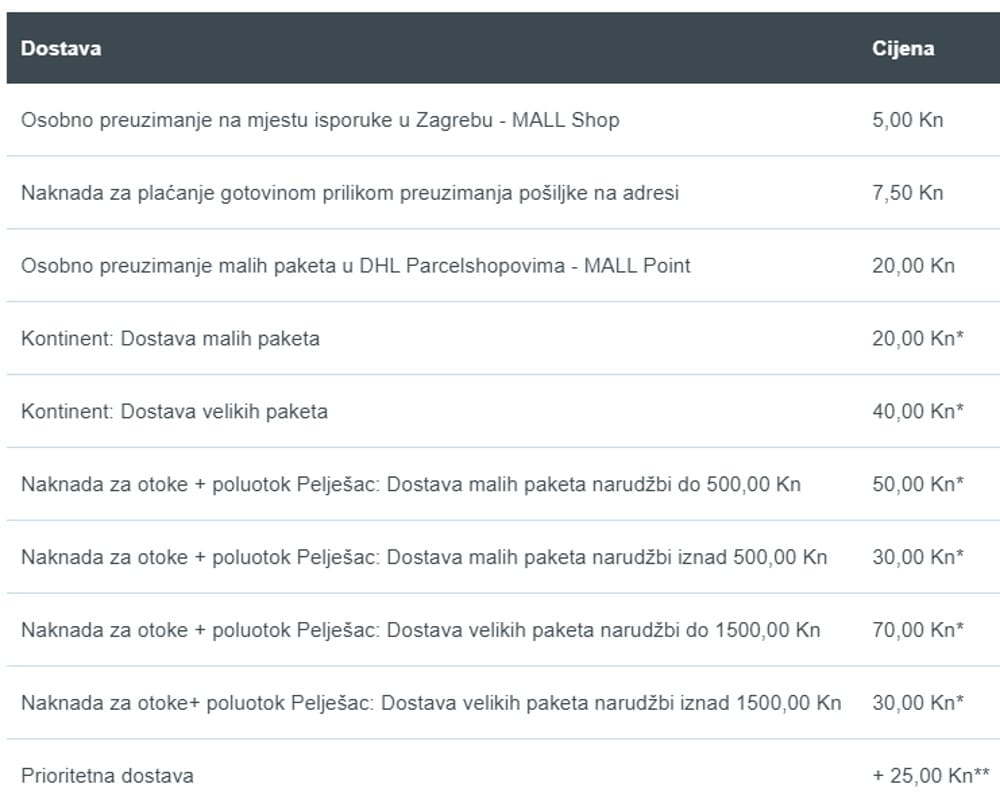Select the cash on delivery fee row text
1000x811 pixels.
pos(350,193)
